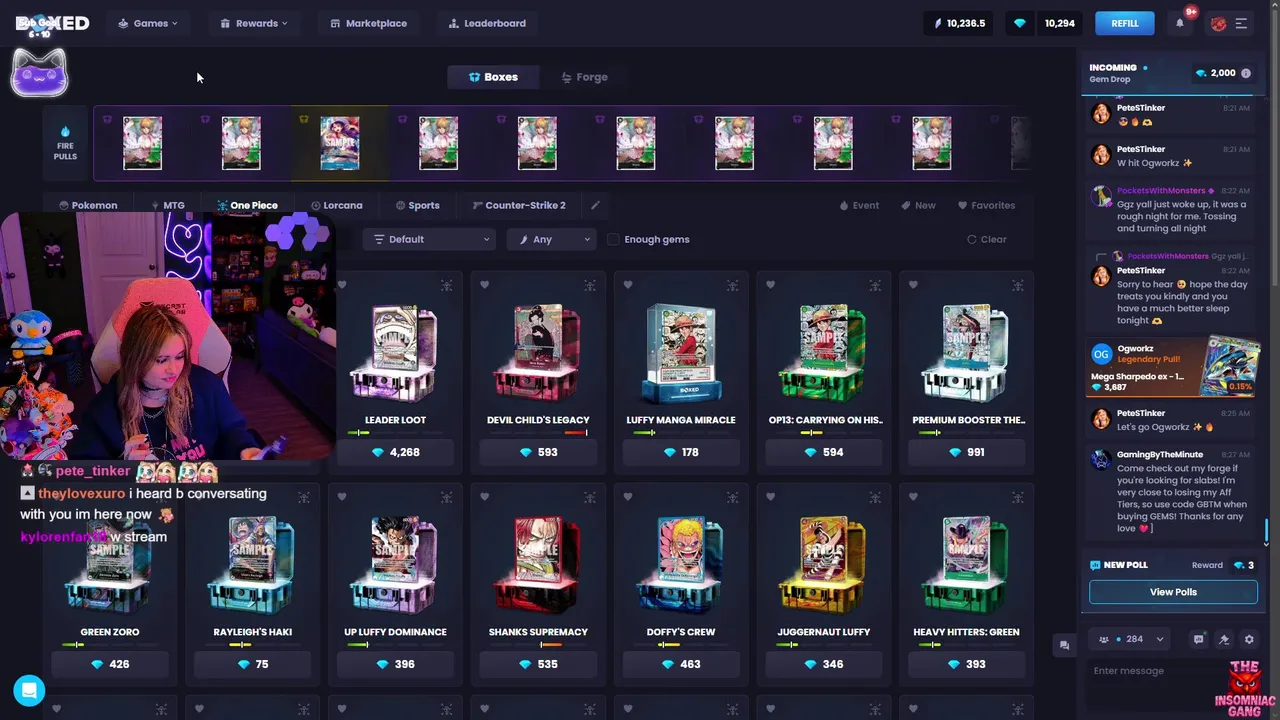Switch to the Lorcana category tab
Image resolution: width=1280 pixels, height=720 pixels.
[x=337, y=205]
